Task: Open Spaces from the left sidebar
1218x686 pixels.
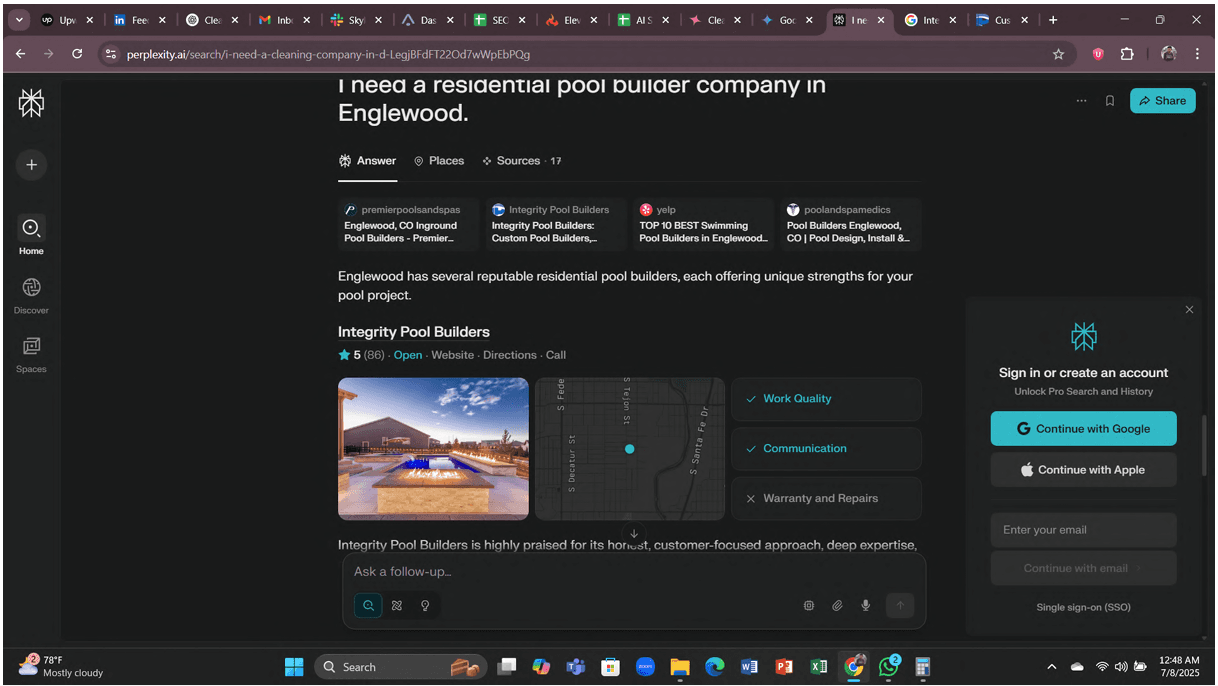Action: click(x=31, y=353)
